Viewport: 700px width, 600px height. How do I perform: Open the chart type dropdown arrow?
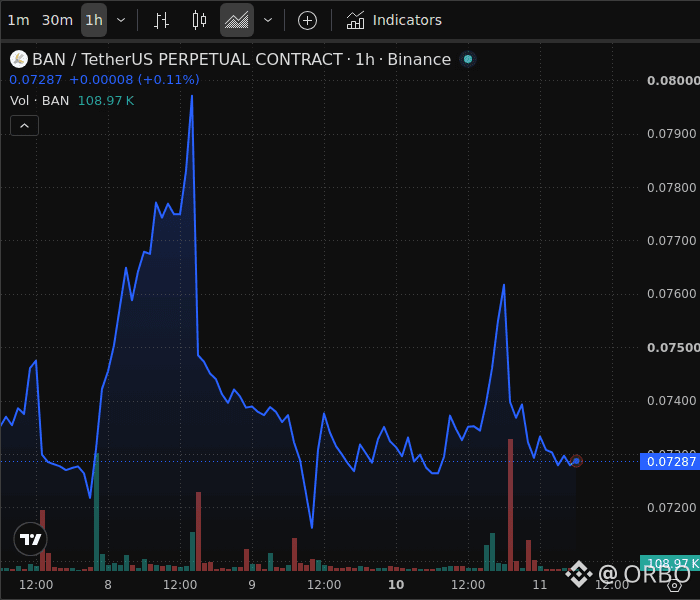pos(268,20)
